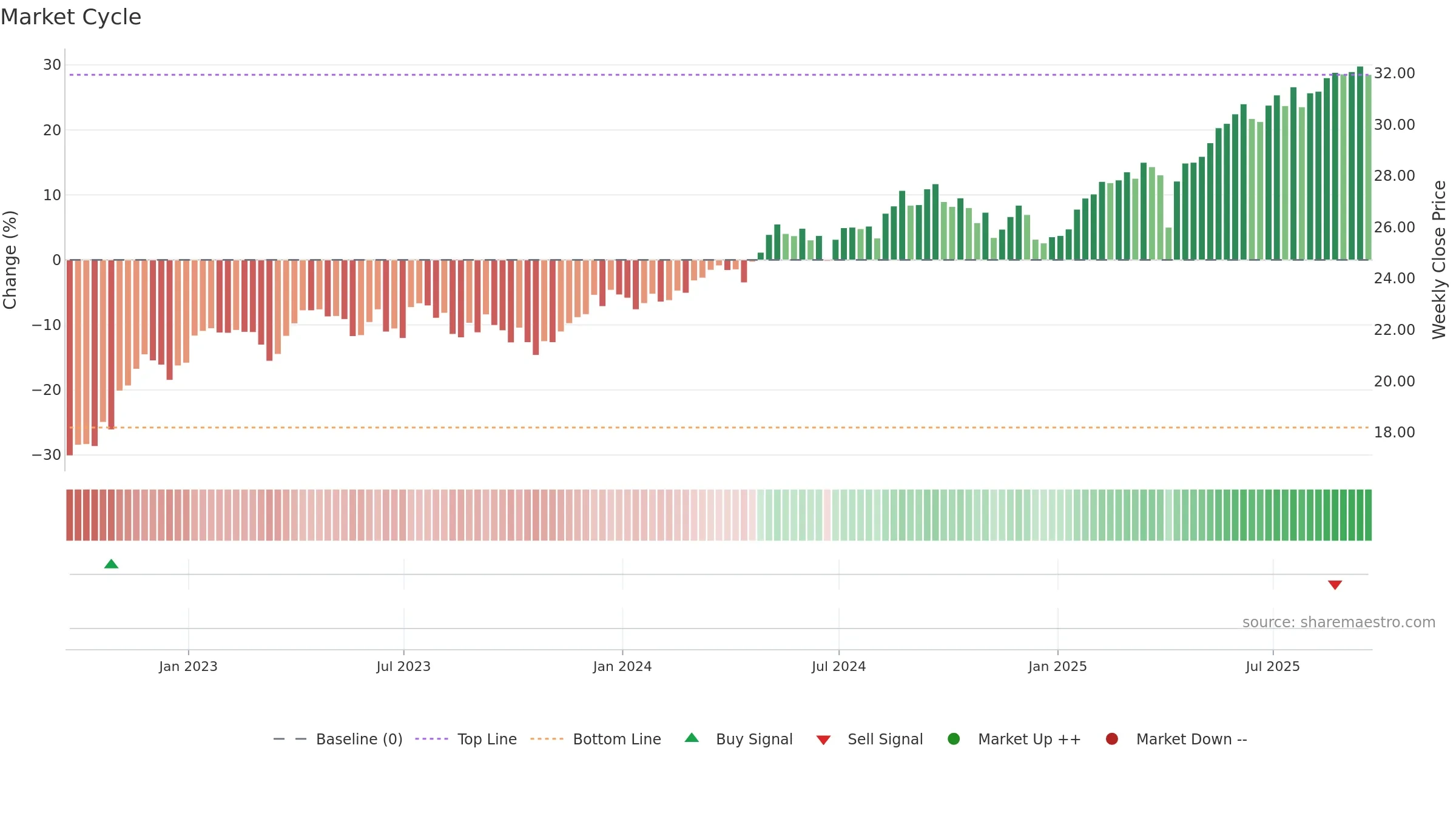This screenshot has width=1456, height=819.
Task: Click the Jul 2023 axis label
Action: pos(403,666)
